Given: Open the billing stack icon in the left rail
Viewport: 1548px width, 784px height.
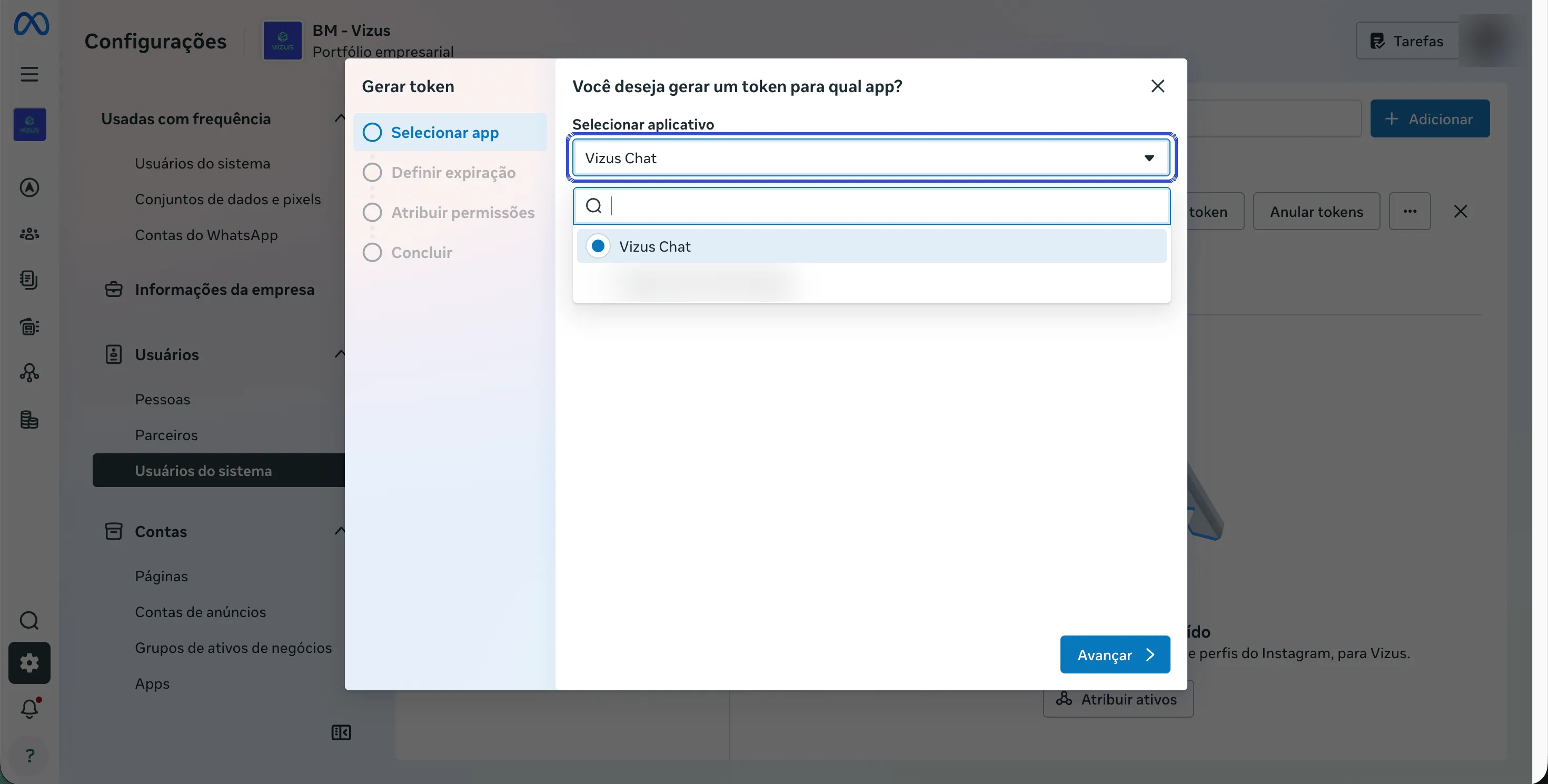Looking at the screenshot, I should tap(29, 419).
